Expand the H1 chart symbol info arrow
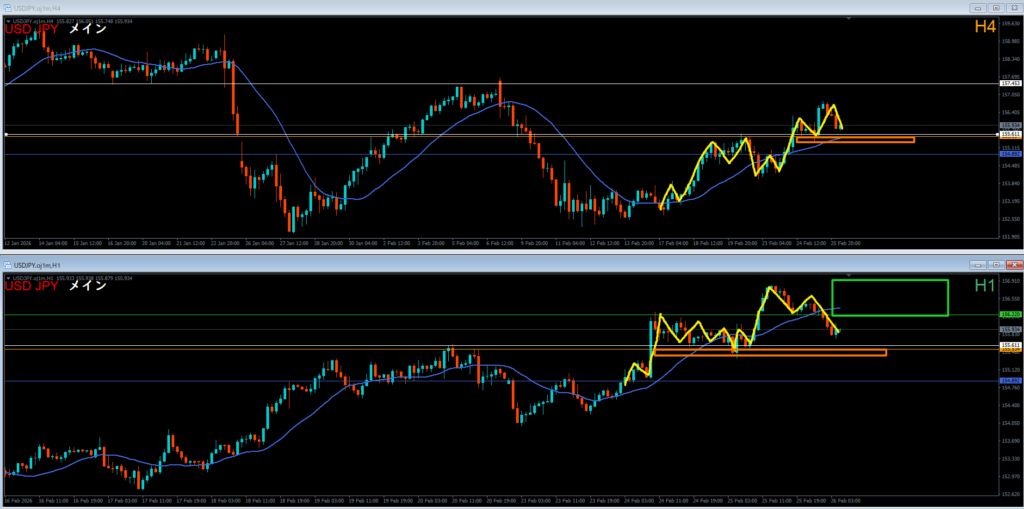 (x=7, y=276)
